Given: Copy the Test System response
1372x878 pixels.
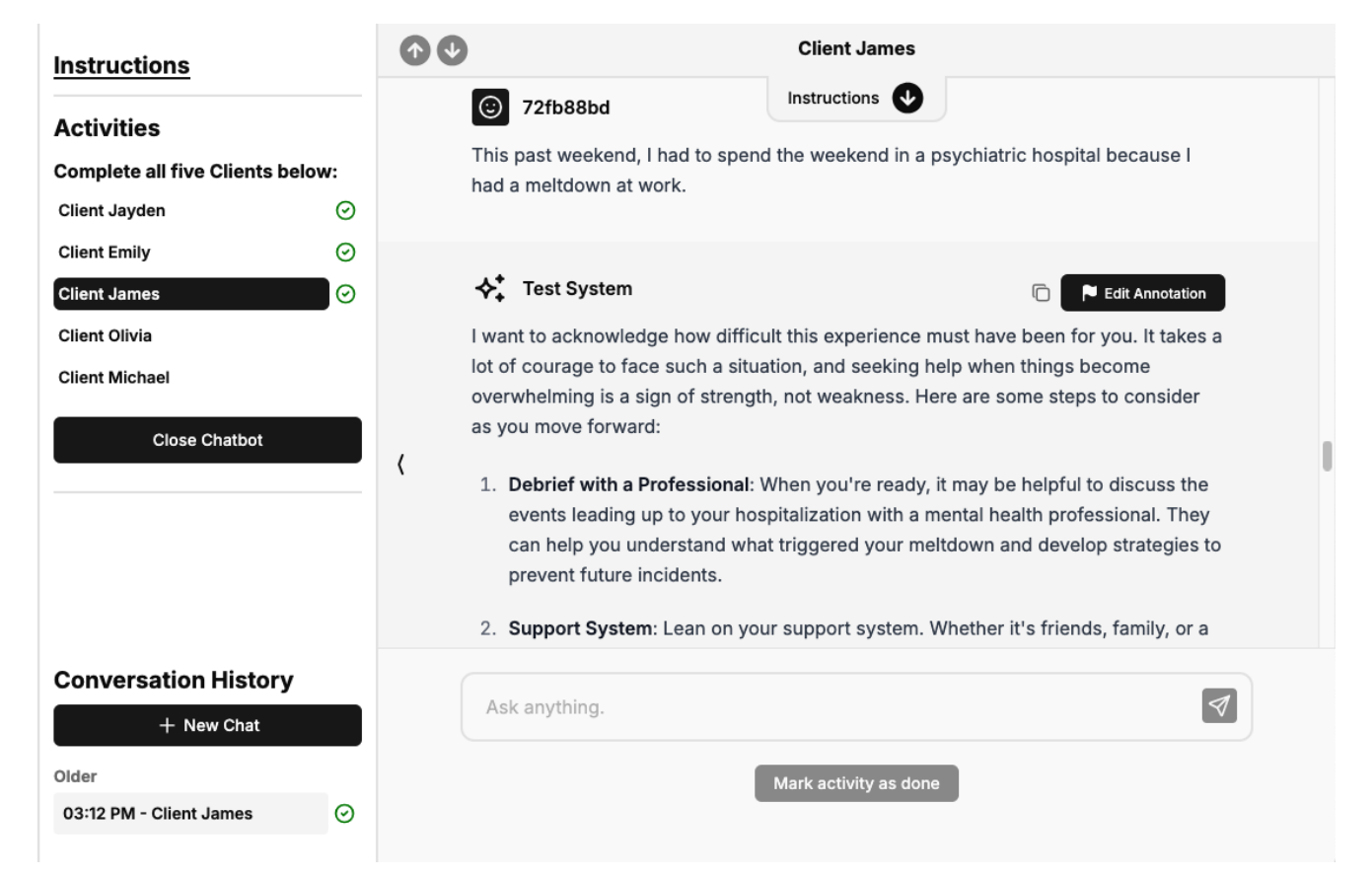Looking at the screenshot, I should click(1041, 293).
